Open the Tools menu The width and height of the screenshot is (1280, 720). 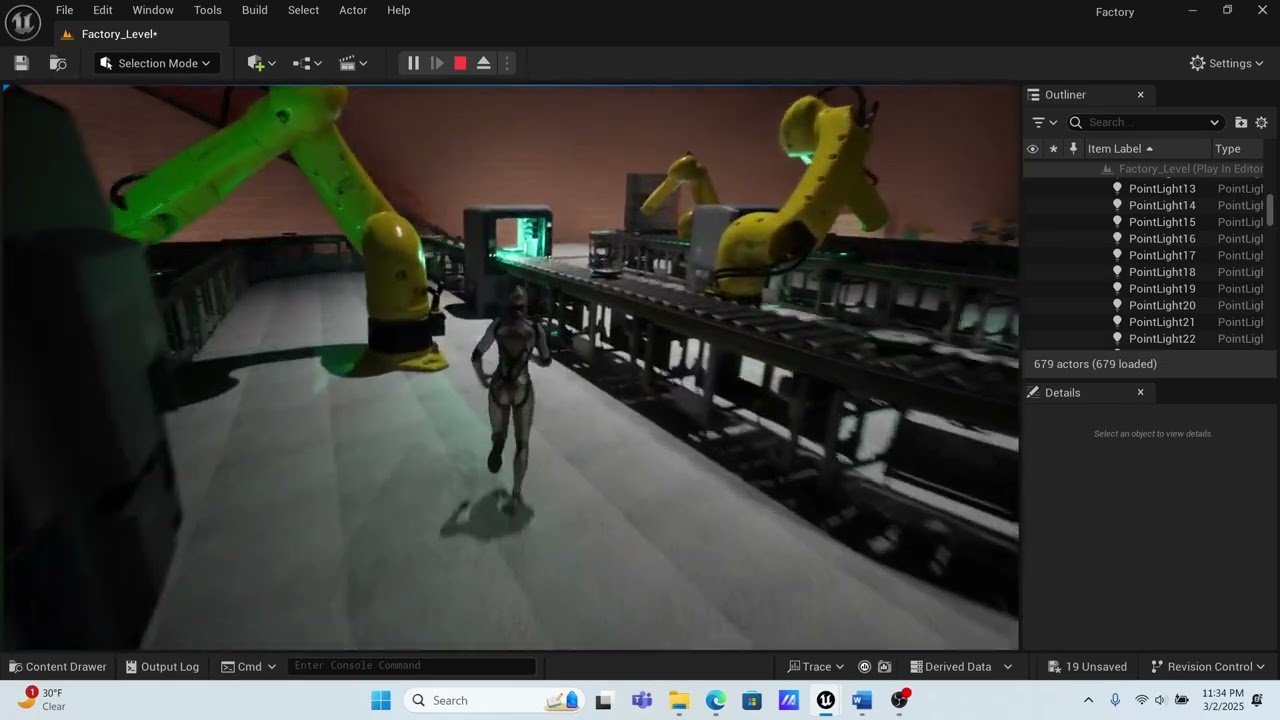208,10
